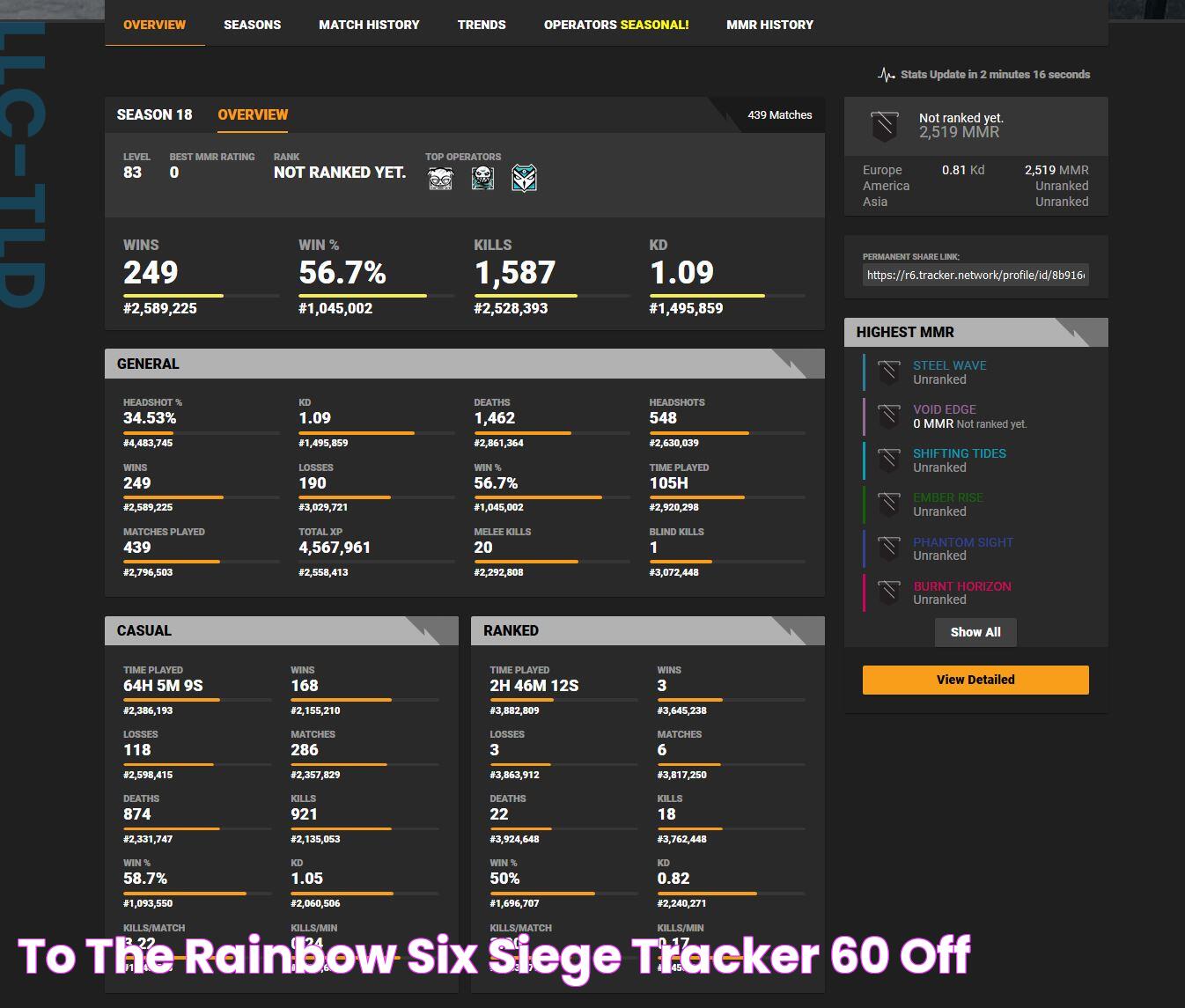This screenshot has height=1008, width=1185.
Task: Click the Void Edge rank badge icon
Action: tap(888, 416)
